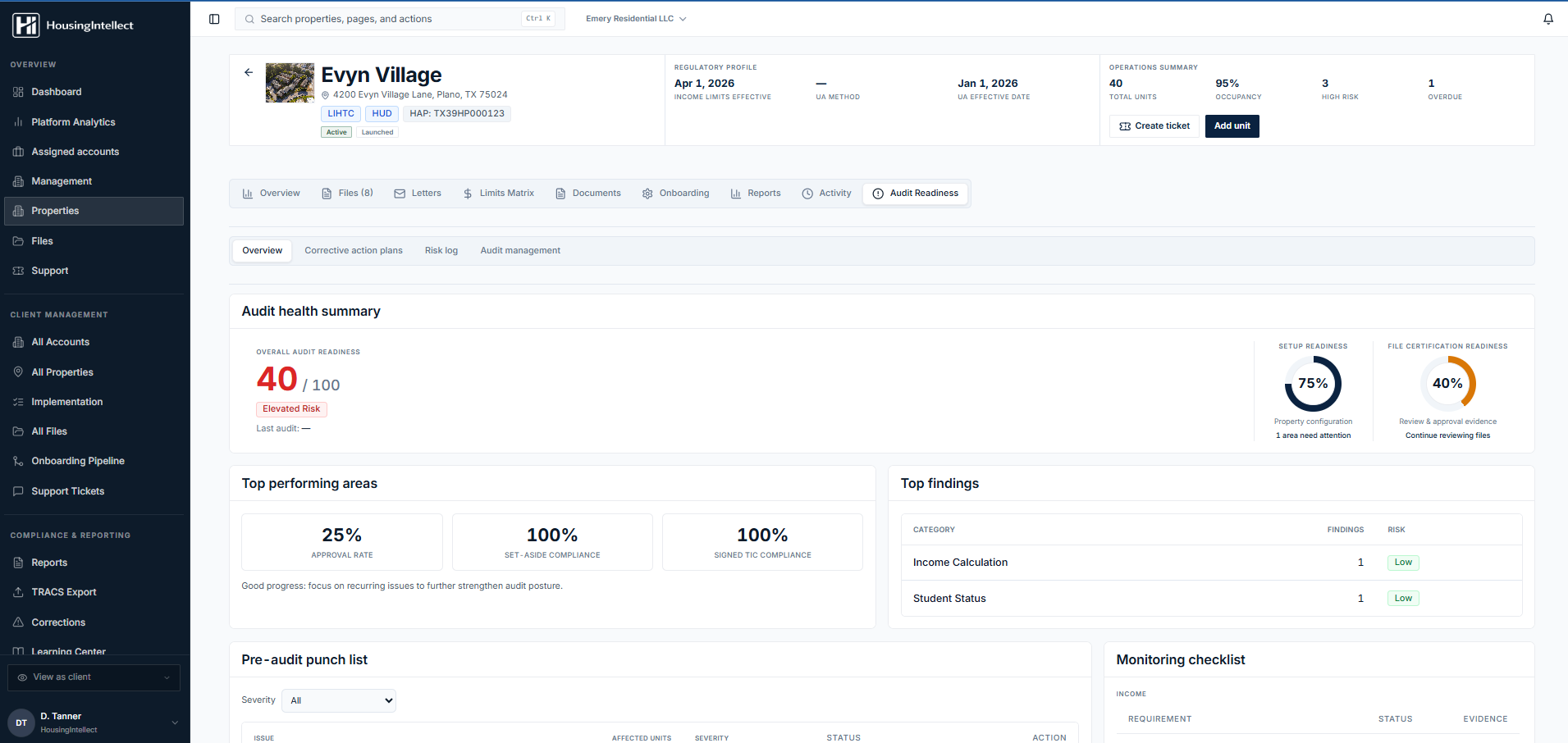This screenshot has width=1568, height=743.
Task: Click the Elevated Risk badge
Action: [x=291, y=409]
